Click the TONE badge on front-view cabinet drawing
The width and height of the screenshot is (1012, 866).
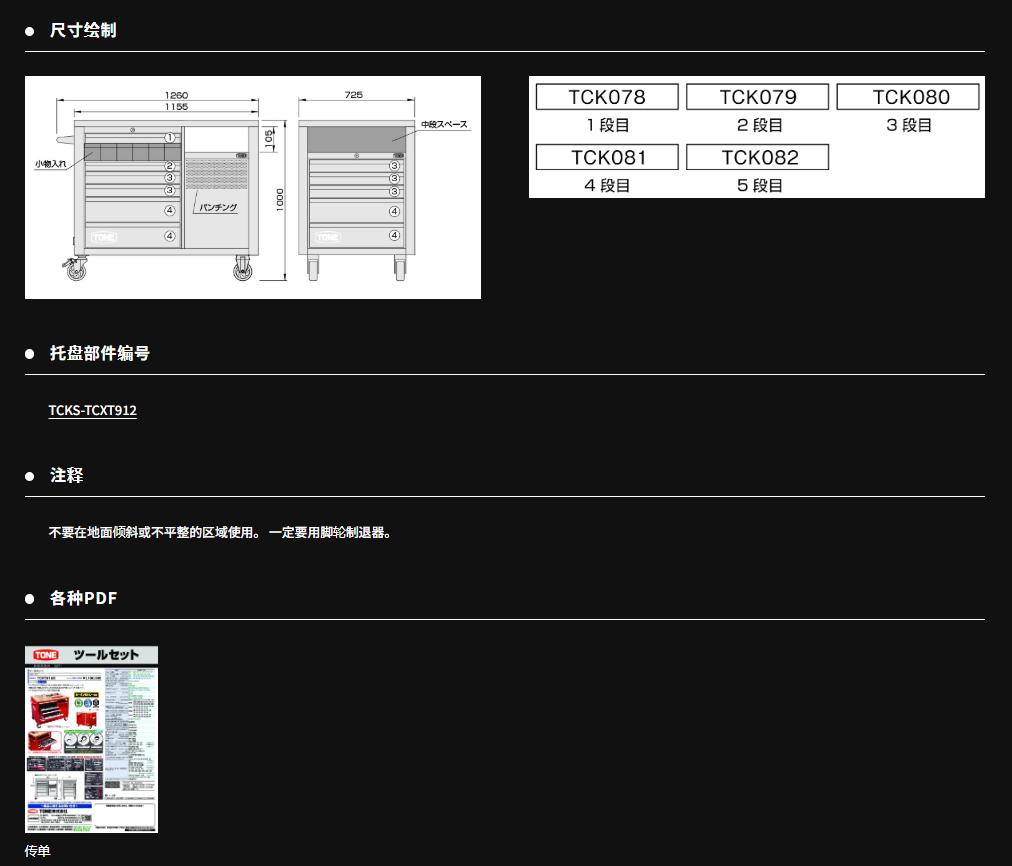103,237
